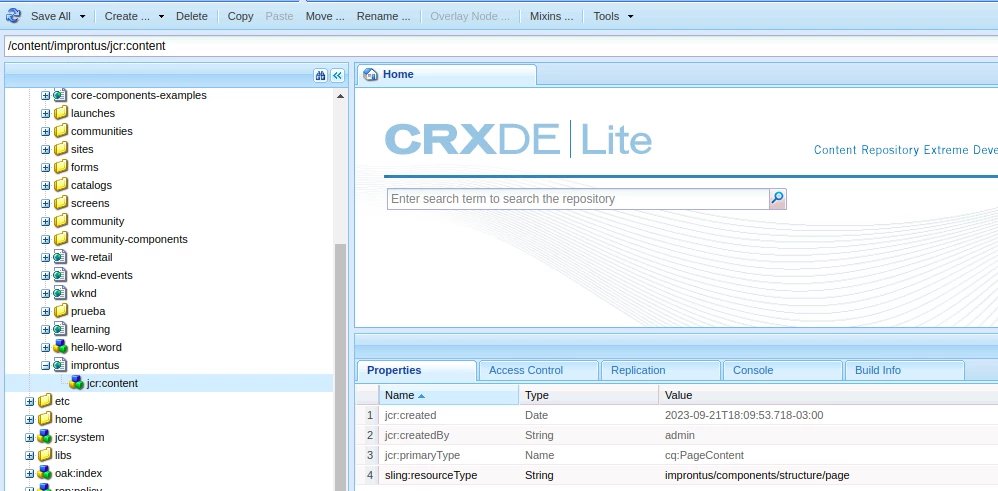Click the Create ... toolbar button
The height and width of the screenshot is (491, 998).
[x=127, y=17]
